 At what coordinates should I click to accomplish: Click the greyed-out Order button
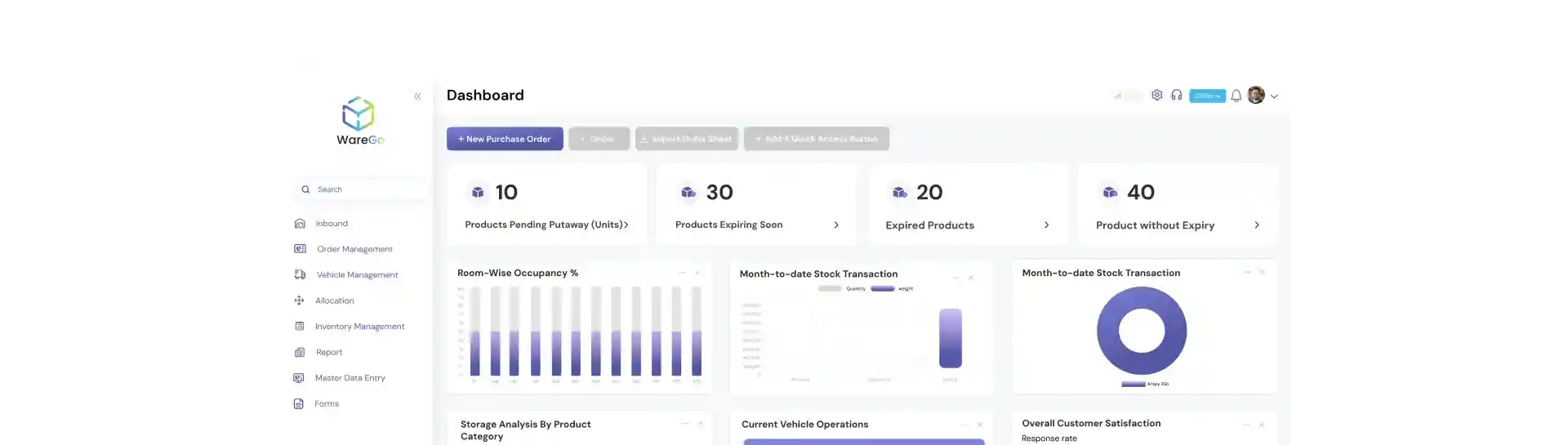pyautogui.click(x=599, y=139)
